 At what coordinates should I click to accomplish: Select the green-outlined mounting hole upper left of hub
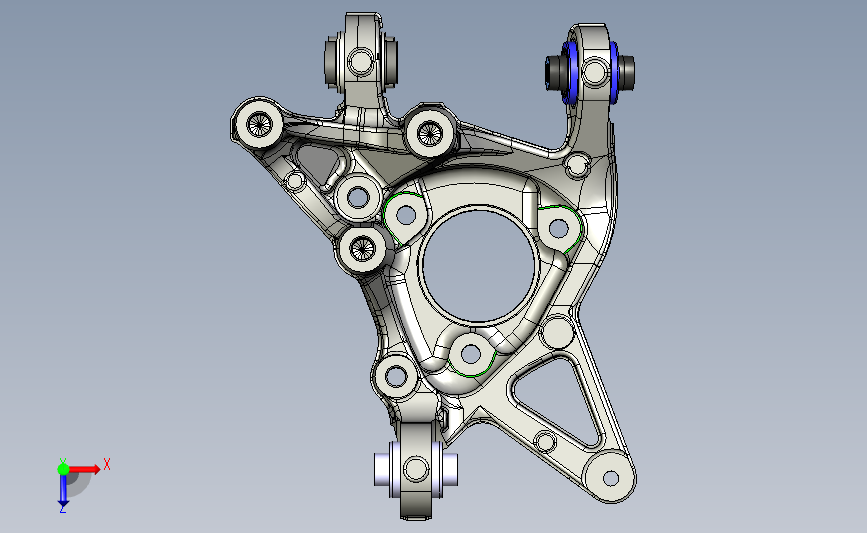coord(406,215)
